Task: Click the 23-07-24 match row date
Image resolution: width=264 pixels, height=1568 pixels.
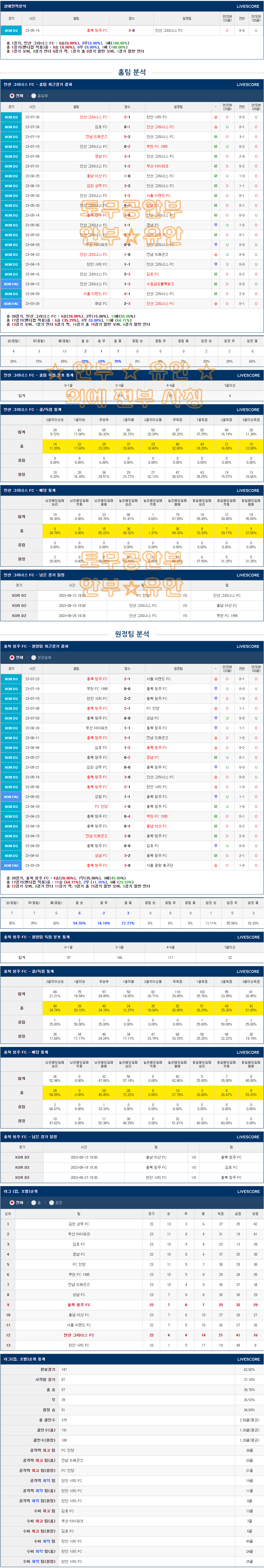Action: point(32,127)
